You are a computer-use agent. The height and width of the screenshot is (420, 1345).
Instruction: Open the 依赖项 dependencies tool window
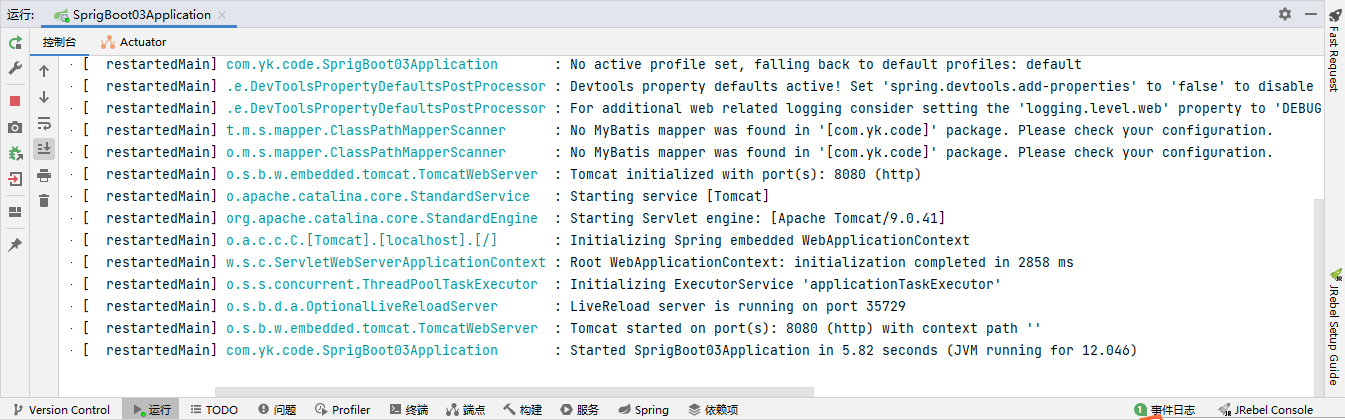click(x=712, y=410)
